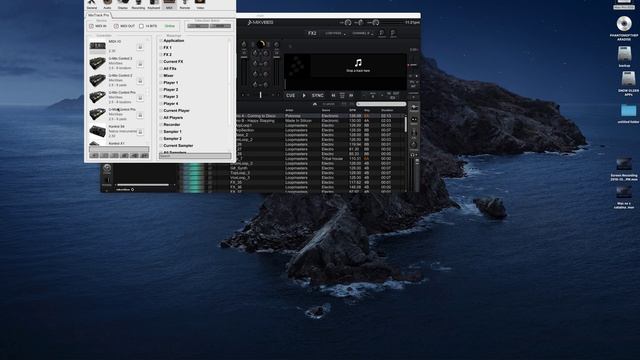The width and height of the screenshot is (640, 360).
Task: Expand the Player 4 mapping group
Action: pos(161,104)
